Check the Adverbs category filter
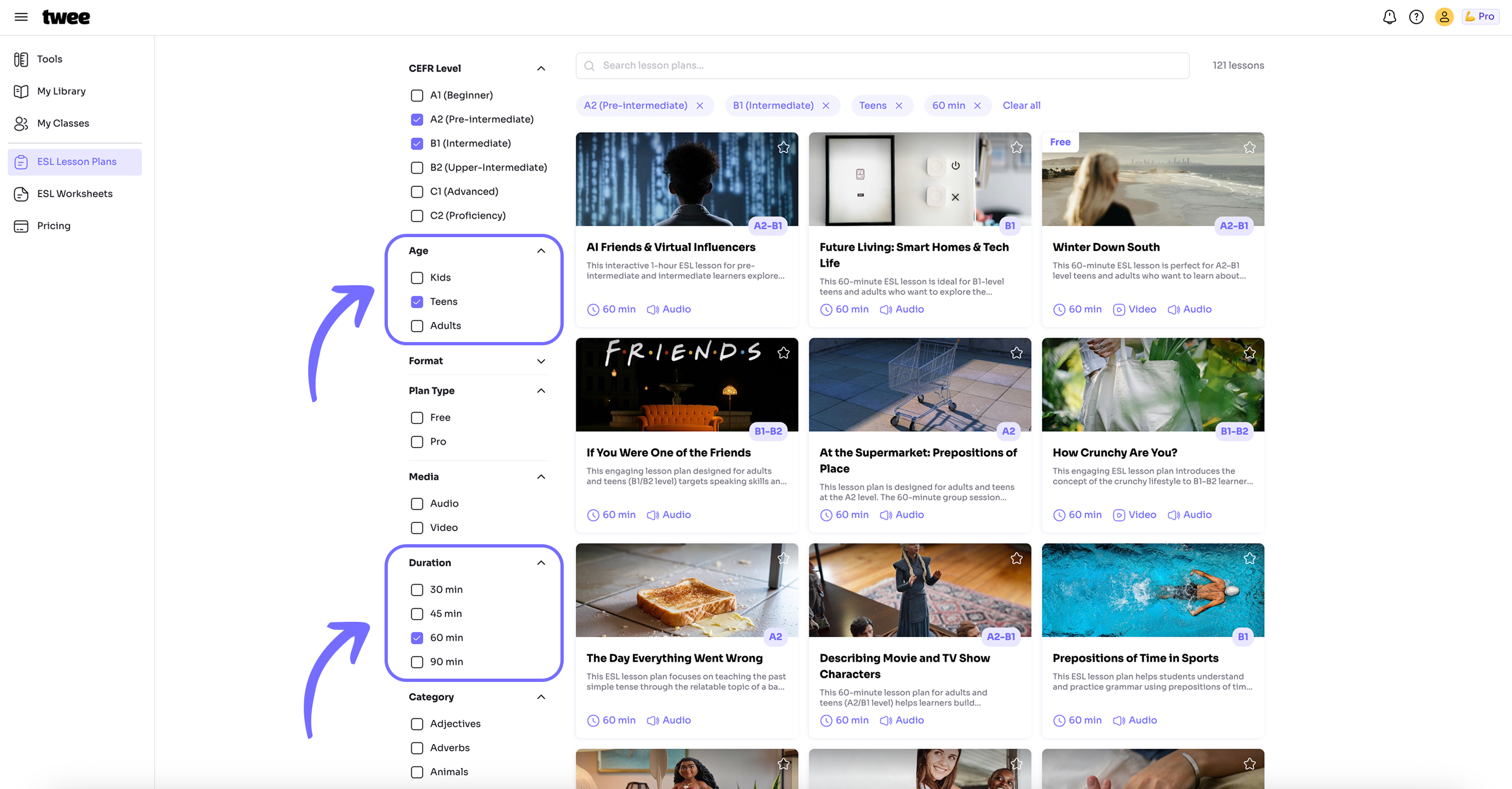 [417, 748]
